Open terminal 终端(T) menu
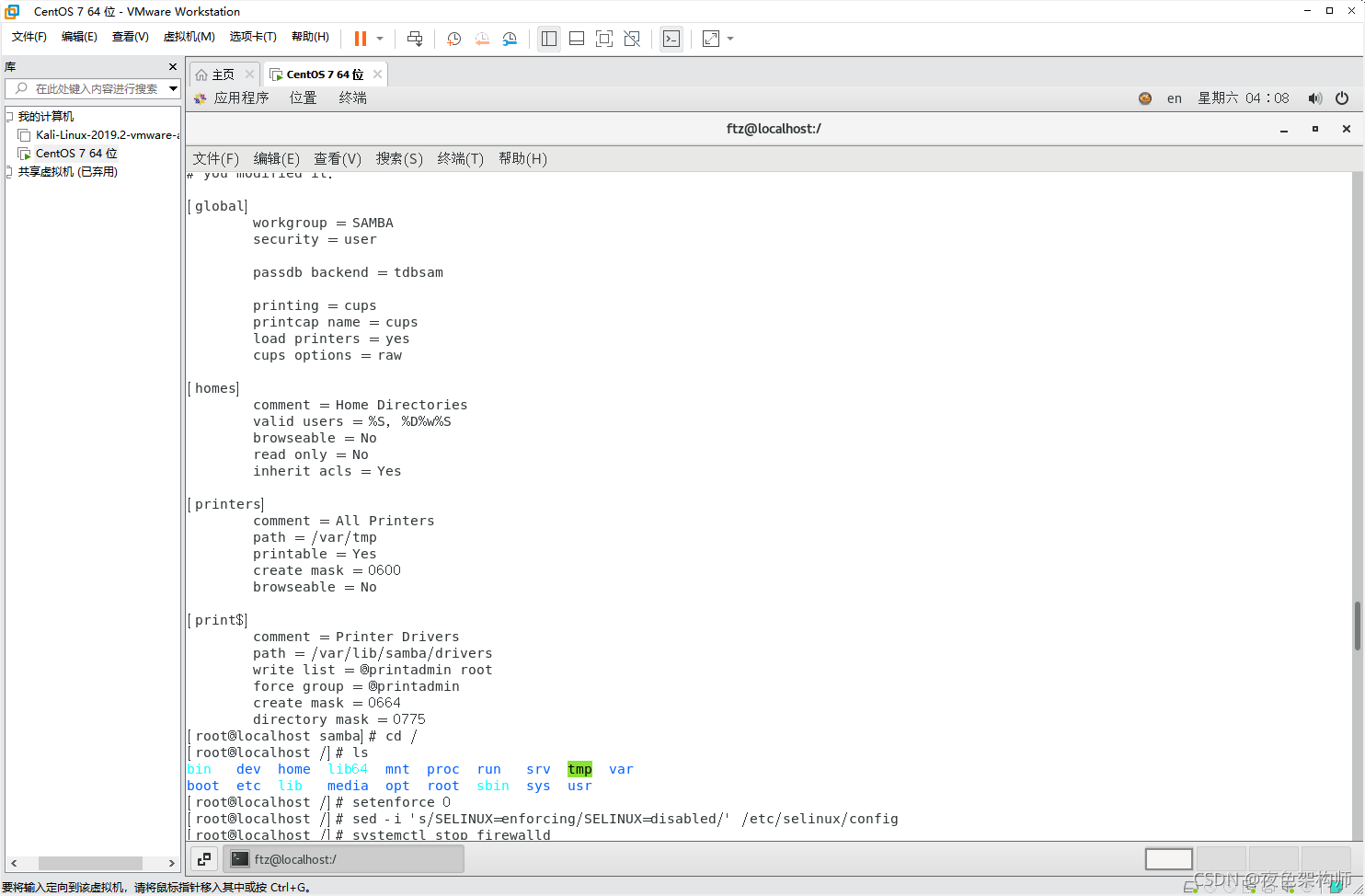This screenshot has width=1365, height=896. (461, 159)
